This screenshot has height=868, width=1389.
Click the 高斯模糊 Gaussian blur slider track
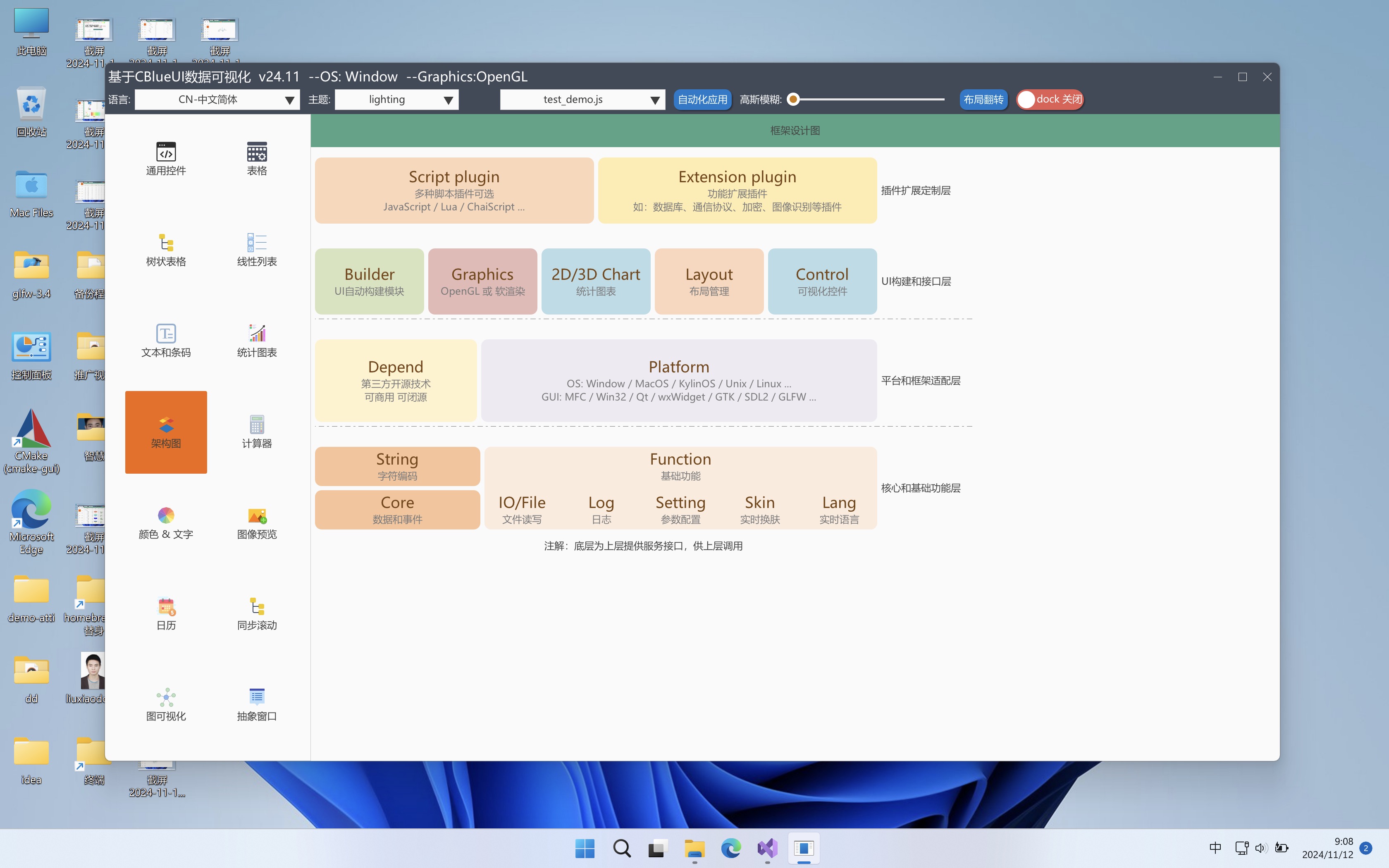tap(869, 99)
